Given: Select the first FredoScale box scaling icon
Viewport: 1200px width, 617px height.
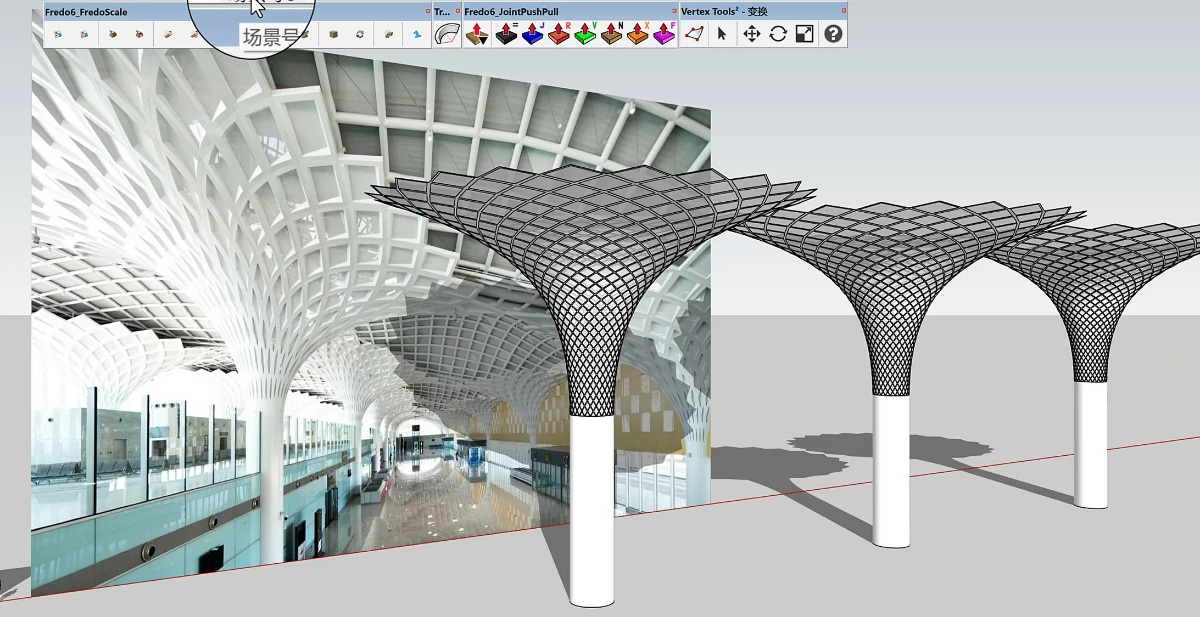Looking at the screenshot, I should coord(58,34).
